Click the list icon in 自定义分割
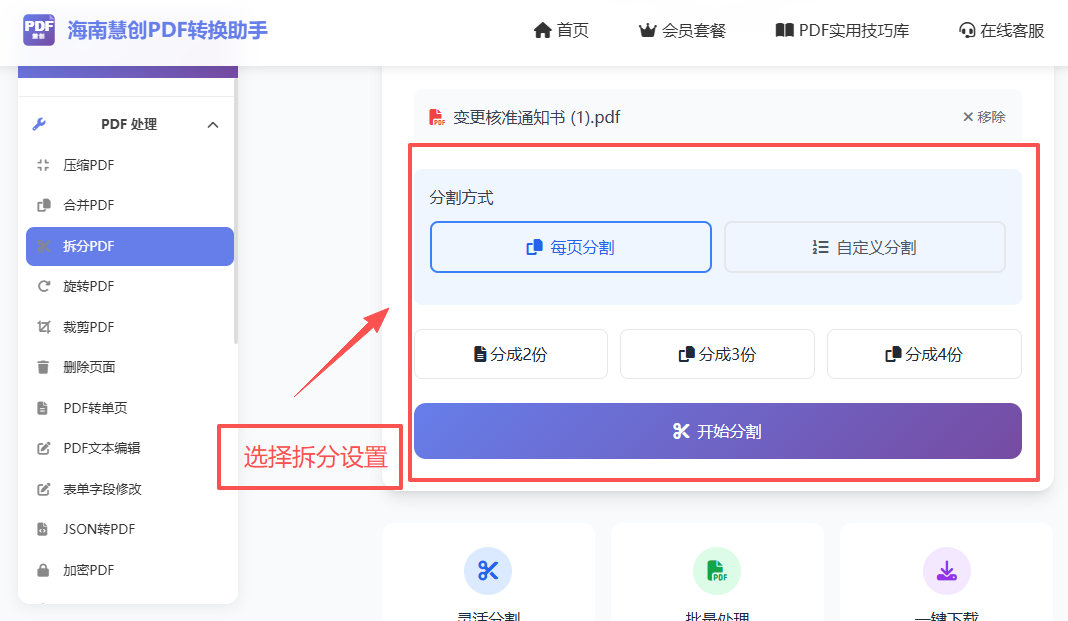Viewport: 1068px width, 621px height. click(x=820, y=247)
